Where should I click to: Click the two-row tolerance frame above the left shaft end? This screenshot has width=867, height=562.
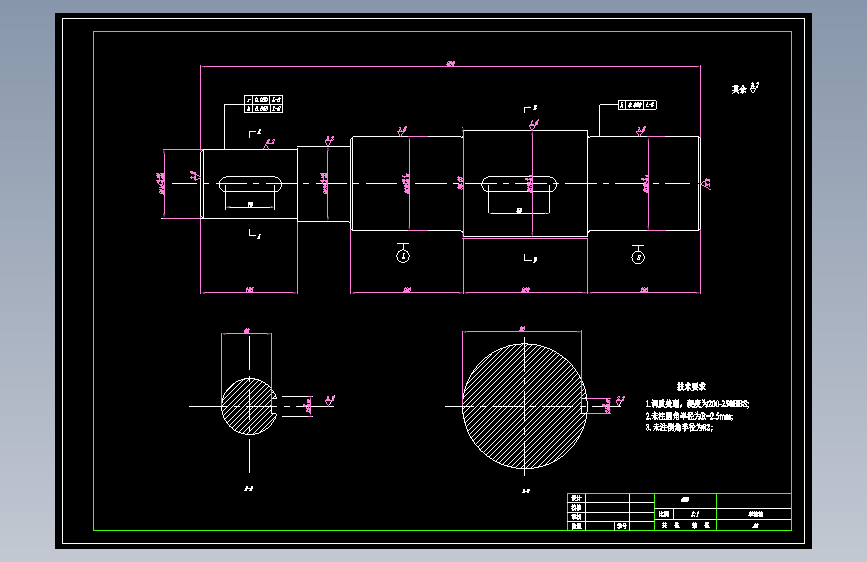click(x=264, y=104)
